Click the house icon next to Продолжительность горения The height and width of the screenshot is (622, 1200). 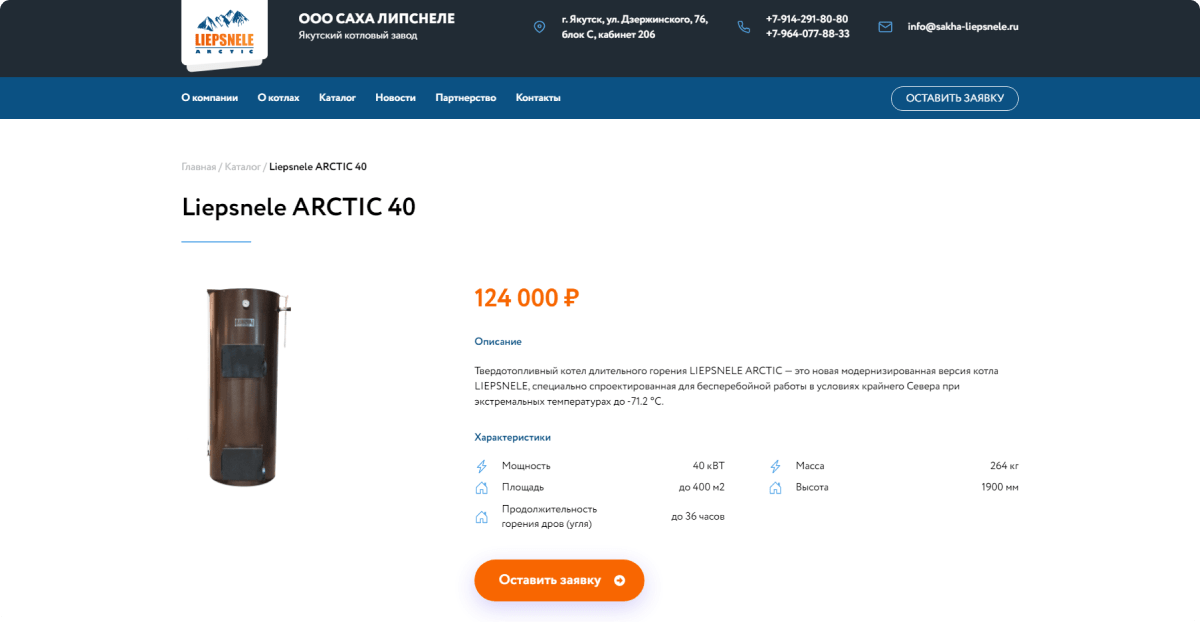point(482,517)
